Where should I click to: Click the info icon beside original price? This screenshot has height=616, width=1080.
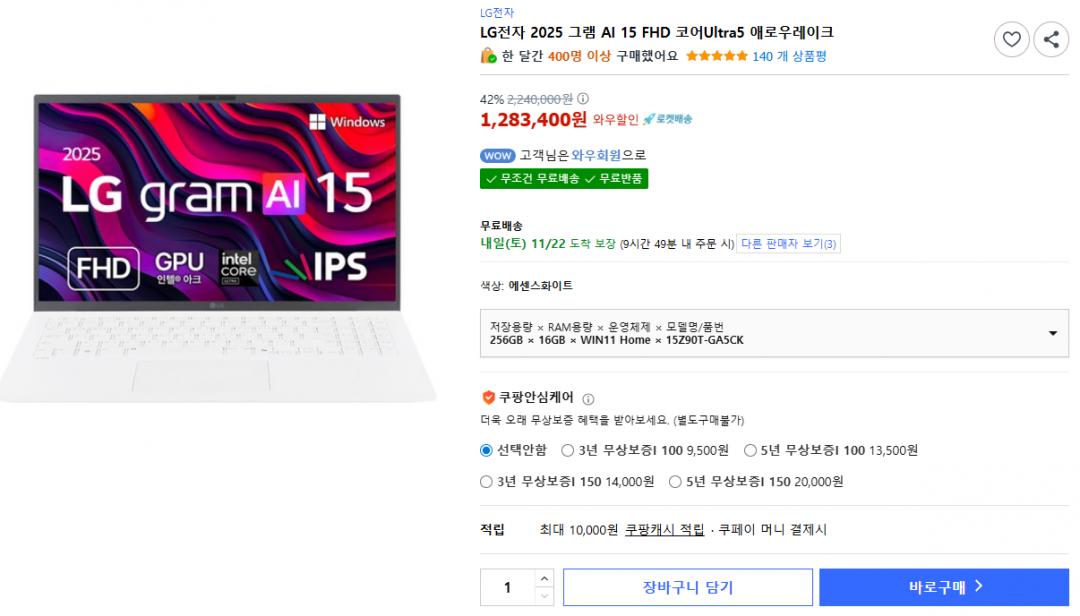tap(583, 99)
